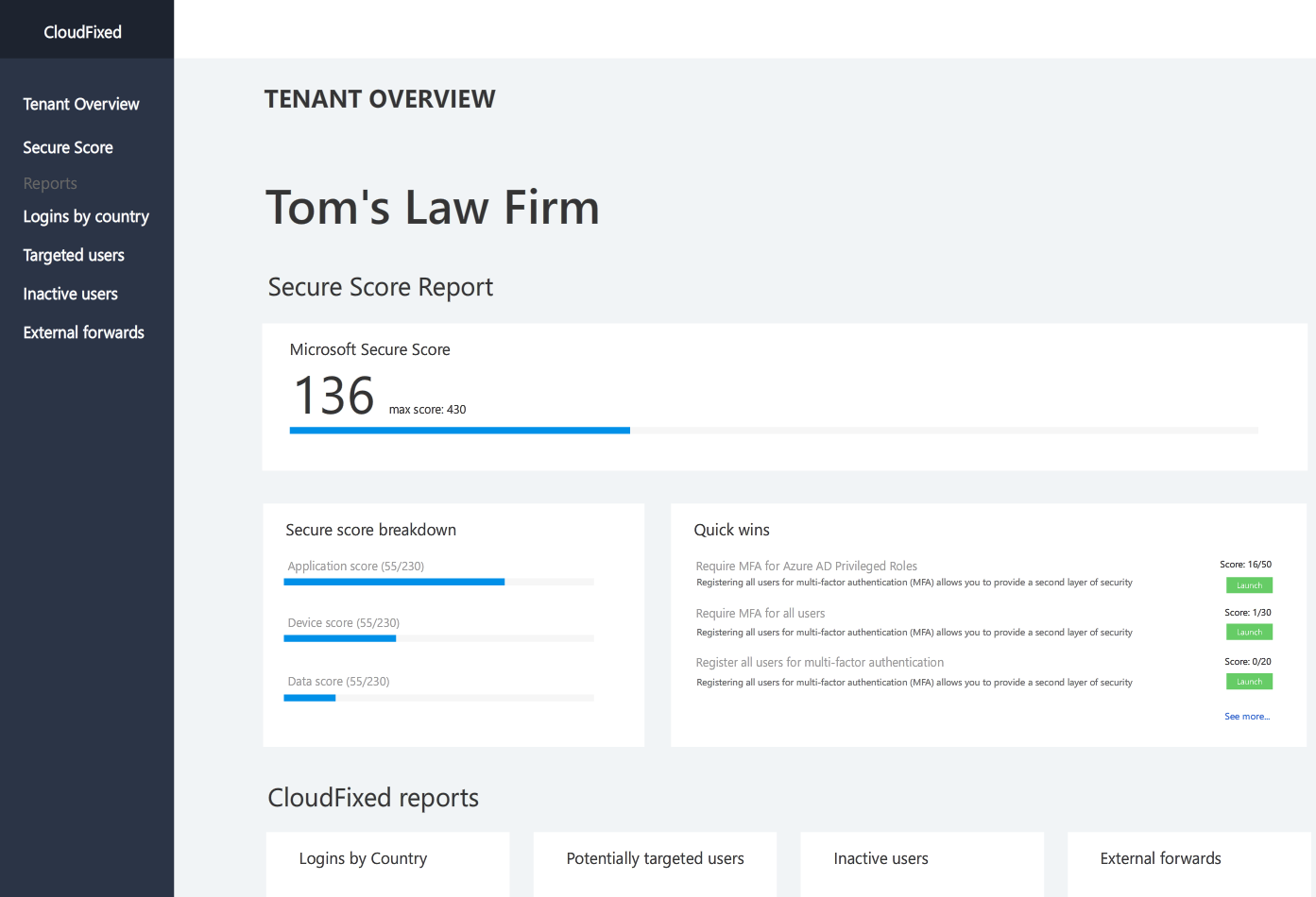
Task: Click the Score: 16/50 label
Action: click(1245, 565)
